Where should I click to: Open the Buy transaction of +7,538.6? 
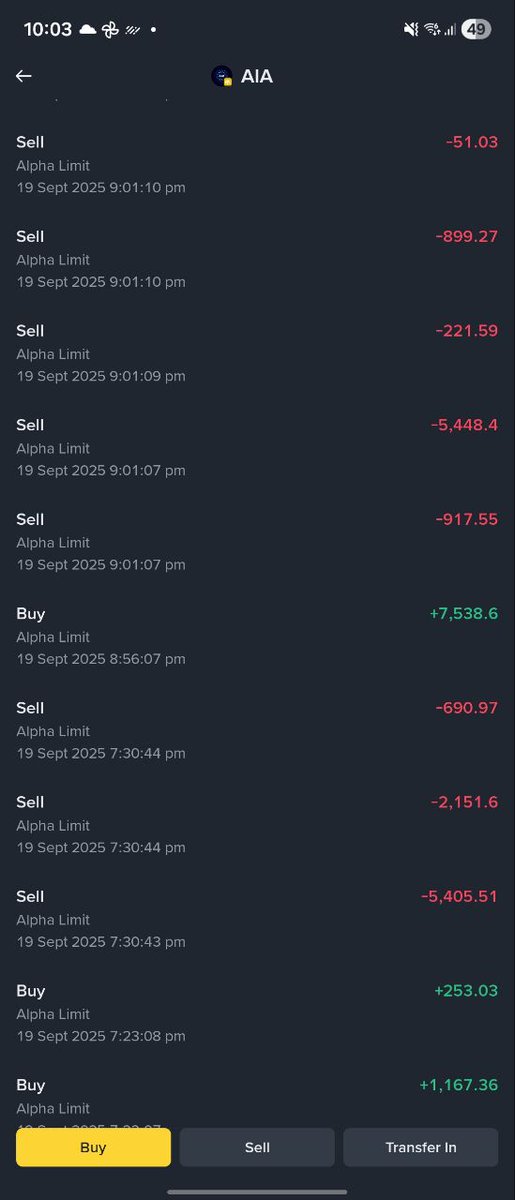coord(257,636)
